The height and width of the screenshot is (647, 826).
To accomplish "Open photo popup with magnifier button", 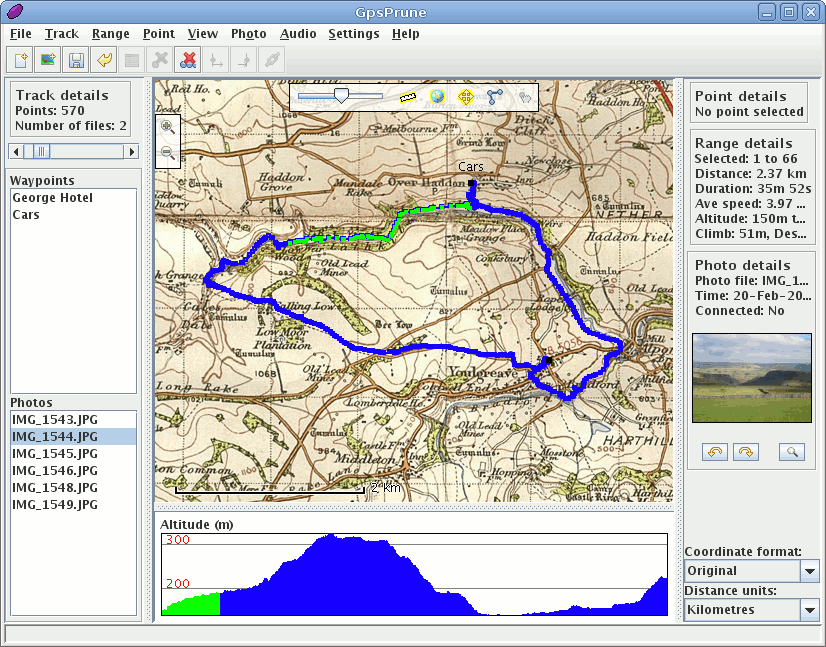I will (791, 452).
